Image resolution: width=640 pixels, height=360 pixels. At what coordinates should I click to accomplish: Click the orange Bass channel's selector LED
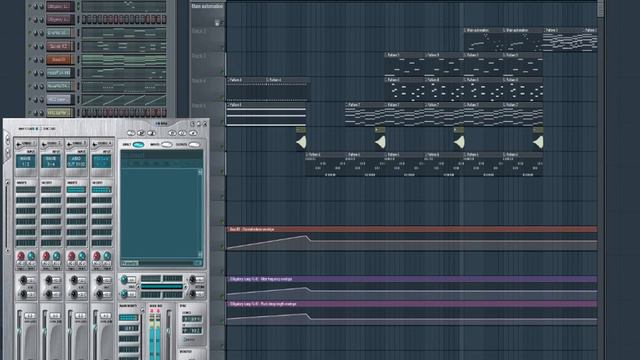pyautogui.click(x=78, y=60)
